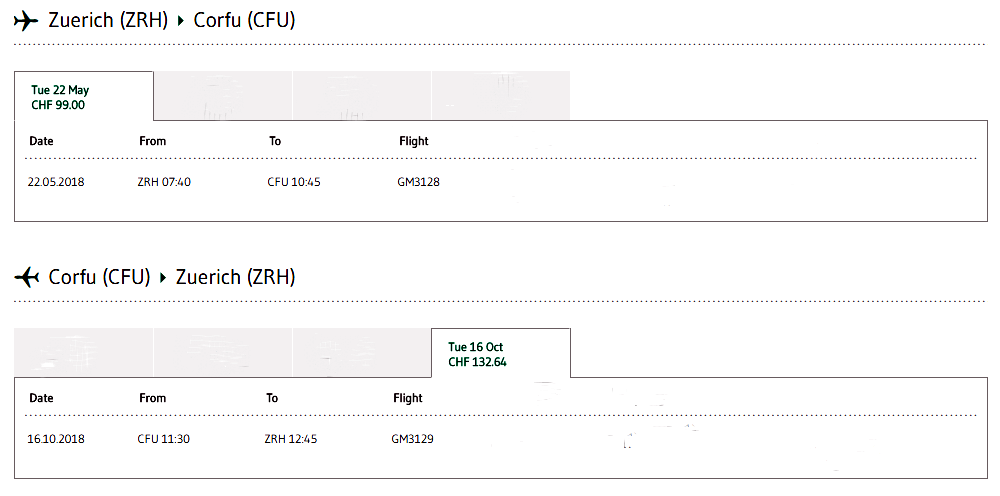Click the Corfu (CFU) to Zuerich heading
The image size is (1000, 496).
pos(172,277)
